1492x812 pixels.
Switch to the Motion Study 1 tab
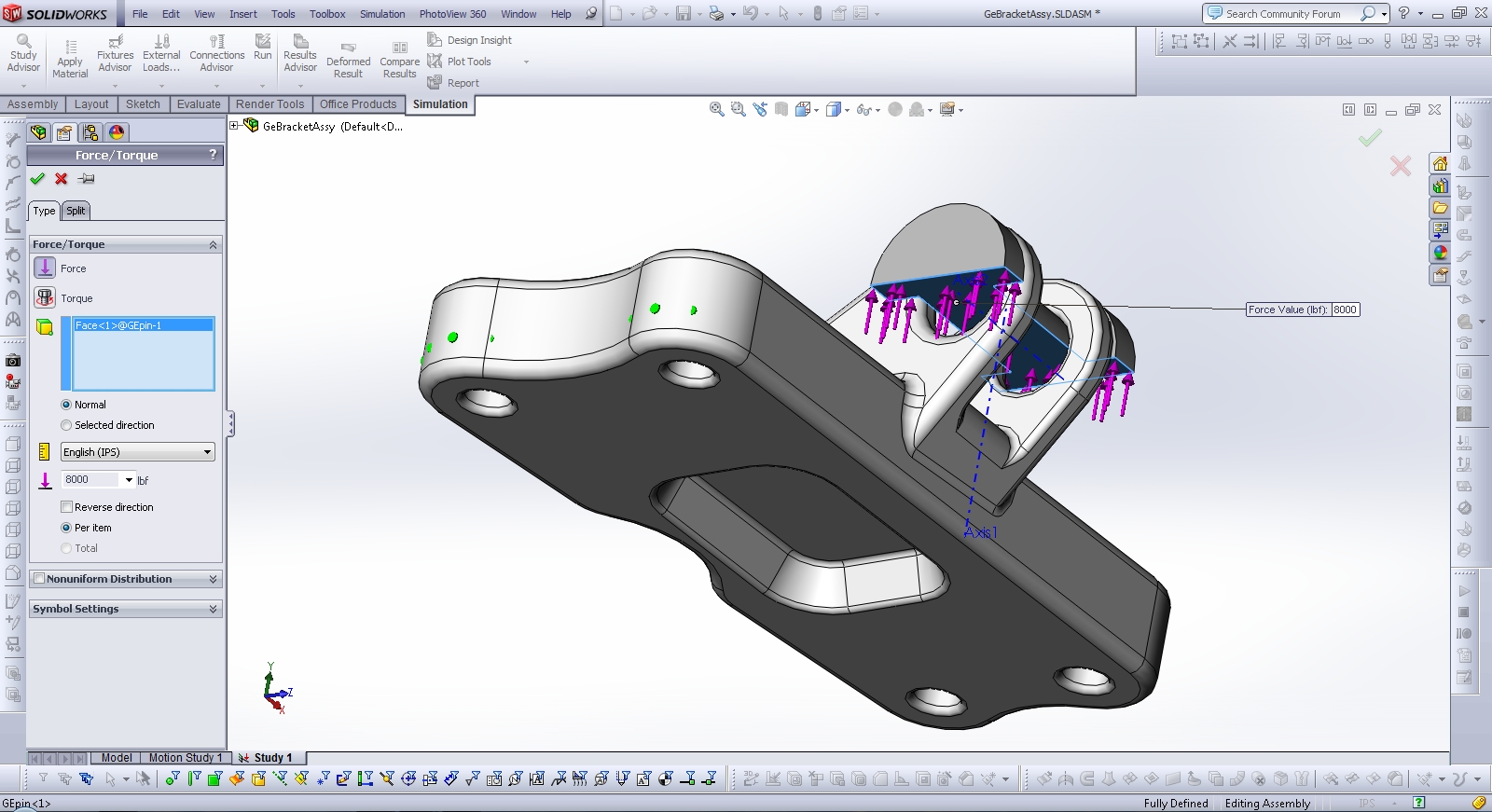[x=185, y=758]
